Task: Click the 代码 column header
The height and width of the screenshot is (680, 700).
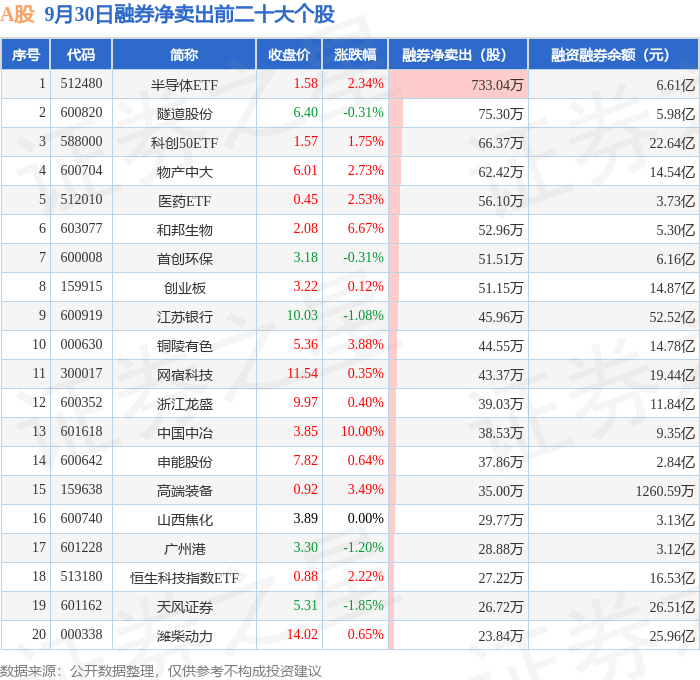Action: pos(81,55)
